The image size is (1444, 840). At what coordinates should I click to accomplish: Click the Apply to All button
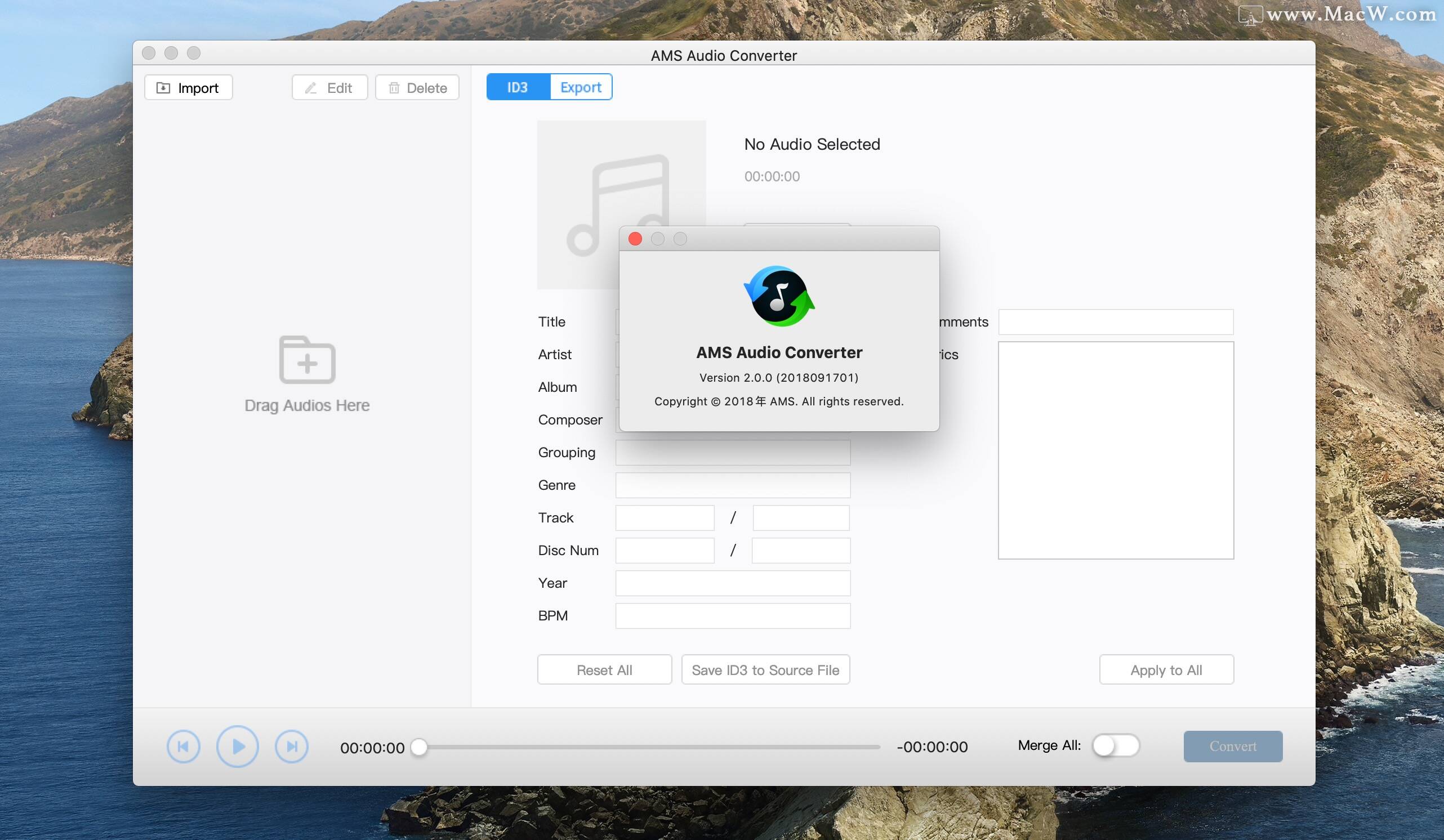(1166, 669)
